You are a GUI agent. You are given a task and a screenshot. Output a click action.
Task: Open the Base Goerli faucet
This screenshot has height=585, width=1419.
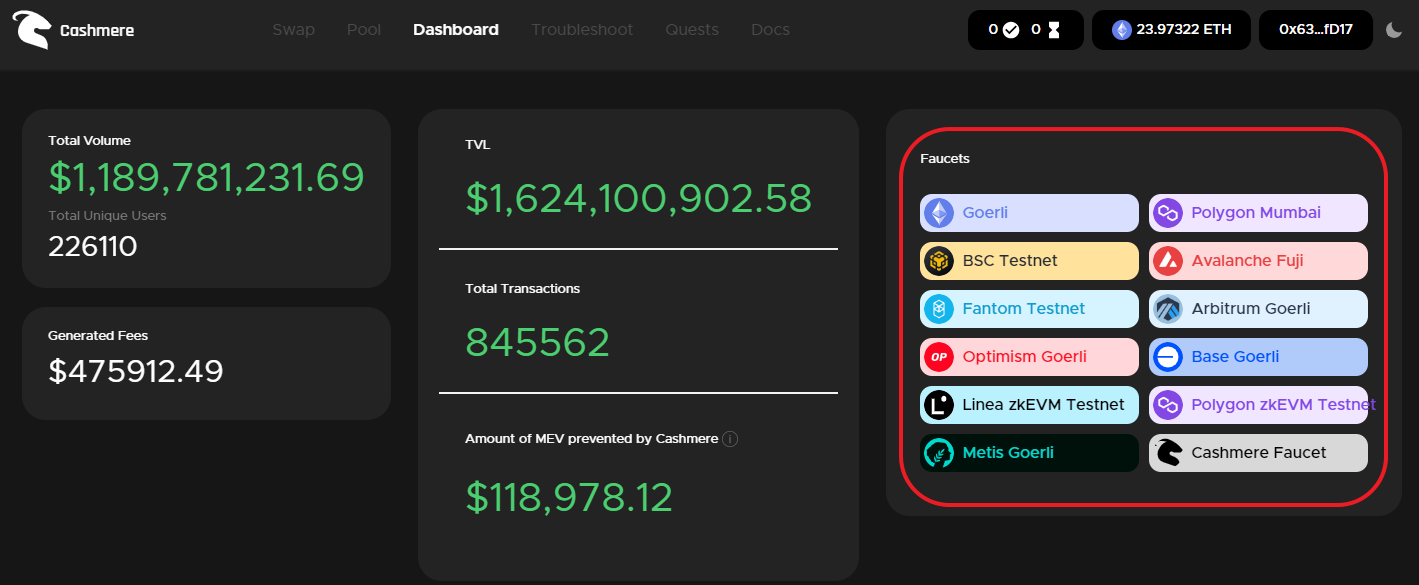click(1258, 357)
